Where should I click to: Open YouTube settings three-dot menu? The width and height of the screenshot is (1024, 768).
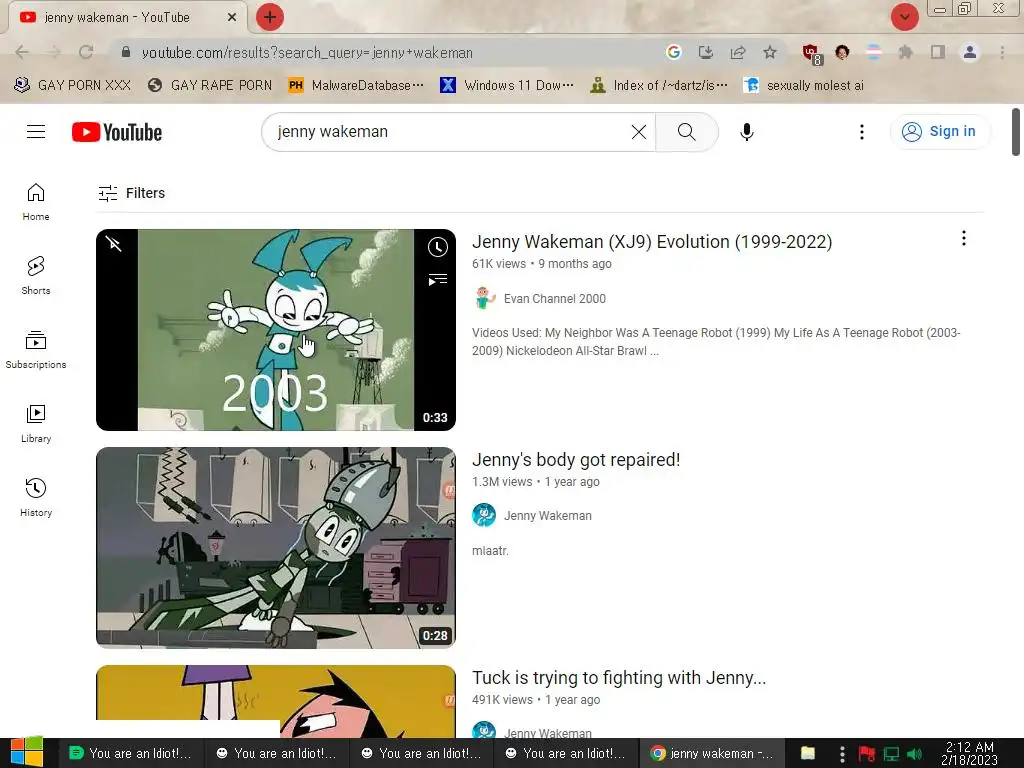pyautogui.click(x=861, y=132)
